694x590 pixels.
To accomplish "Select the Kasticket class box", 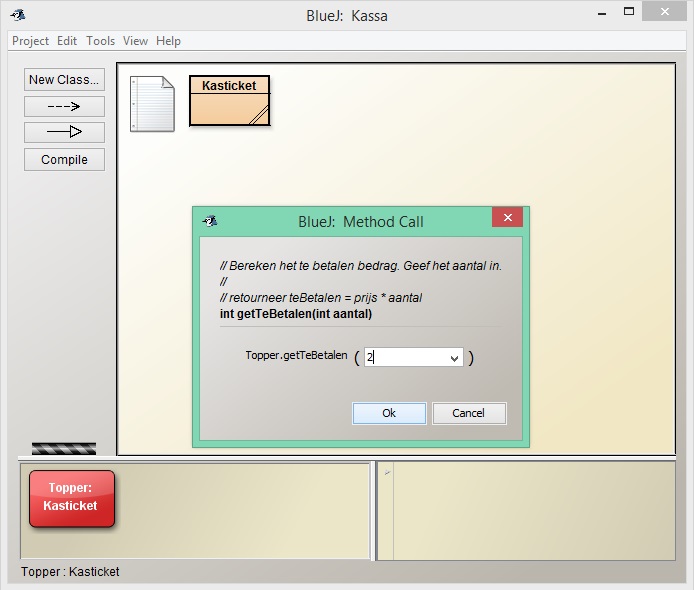I will (229, 100).
